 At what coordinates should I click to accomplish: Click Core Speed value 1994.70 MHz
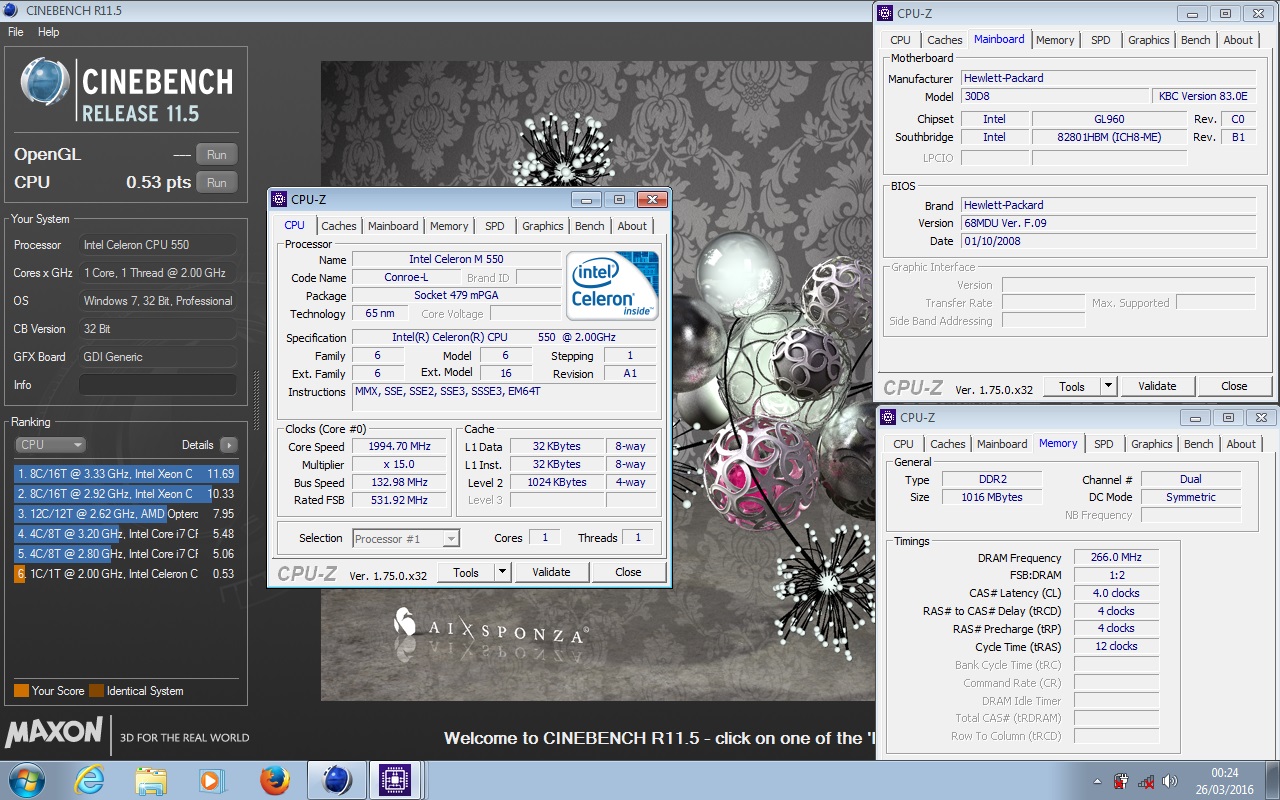tap(400, 447)
